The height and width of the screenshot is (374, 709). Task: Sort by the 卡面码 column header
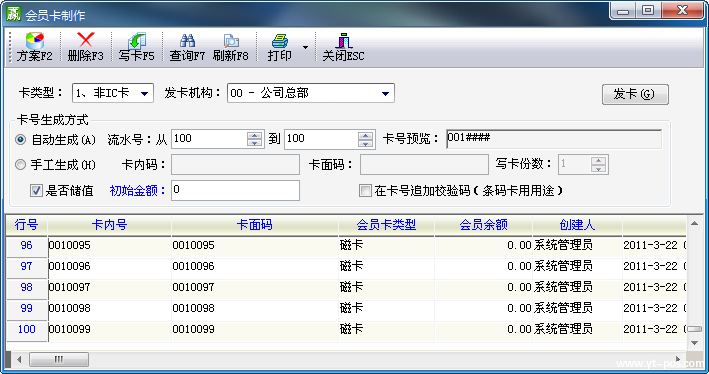255,225
